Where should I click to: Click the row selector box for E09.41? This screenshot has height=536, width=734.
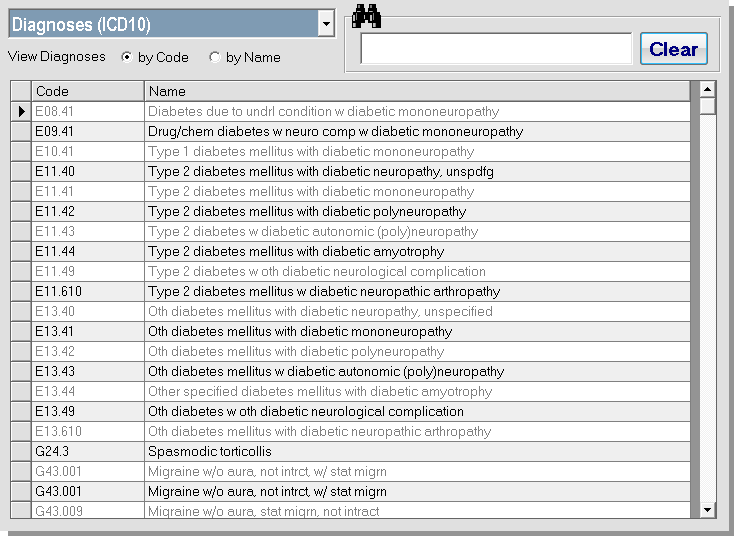[21, 132]
